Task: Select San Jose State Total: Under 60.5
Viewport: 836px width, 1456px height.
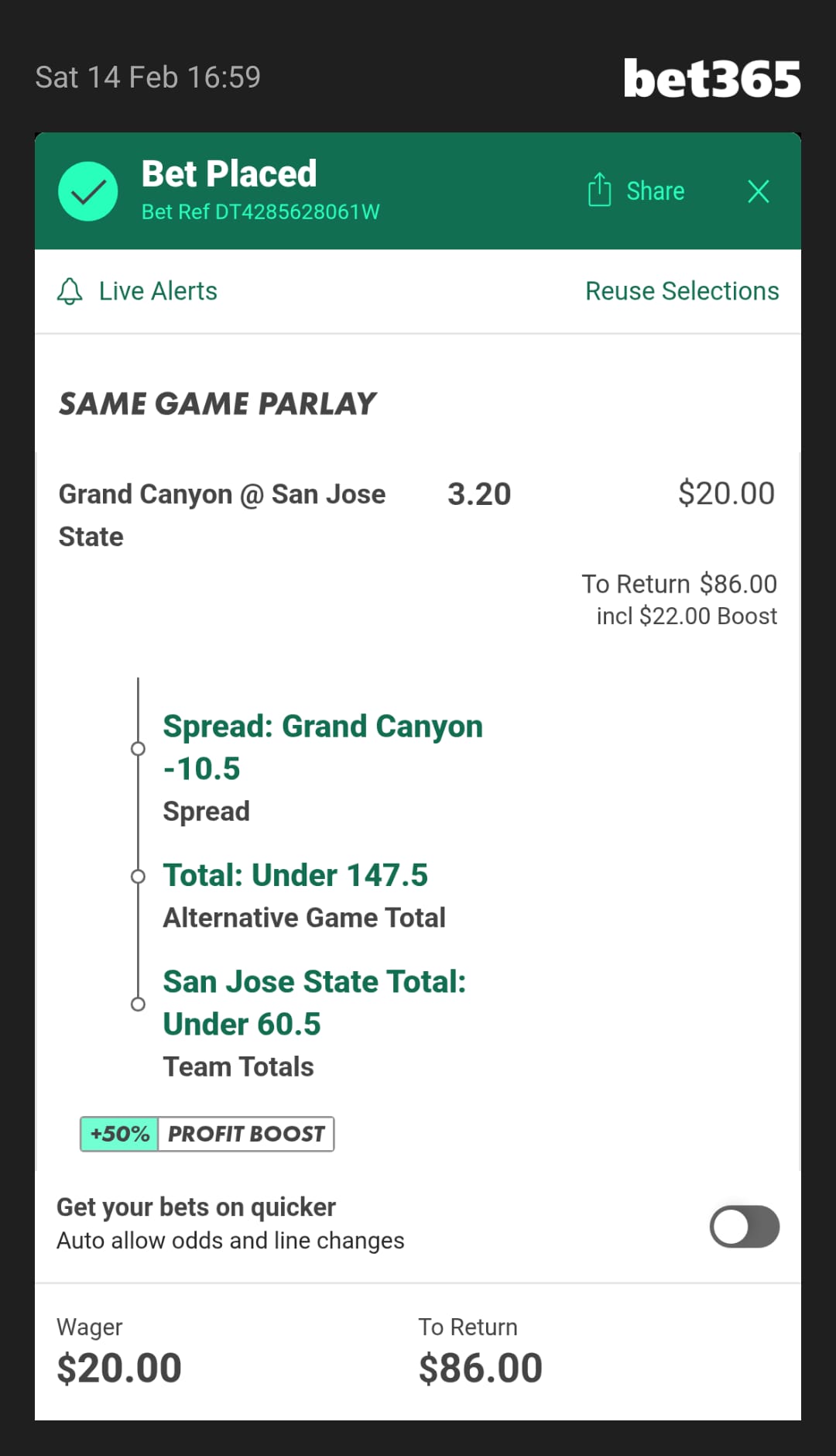Action: pos(314,1002)
